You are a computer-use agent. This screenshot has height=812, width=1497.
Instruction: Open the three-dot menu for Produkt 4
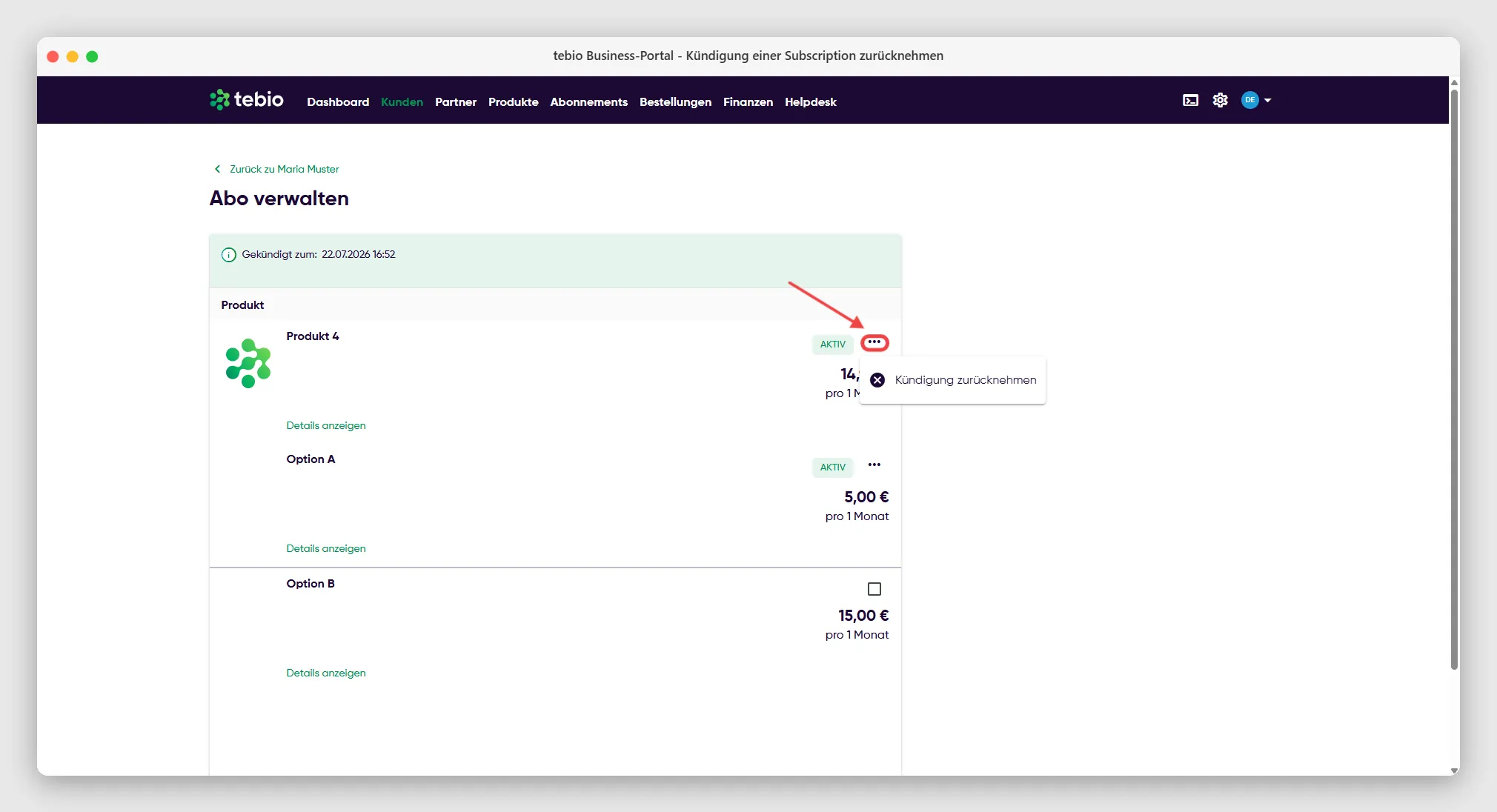(874, 342)
